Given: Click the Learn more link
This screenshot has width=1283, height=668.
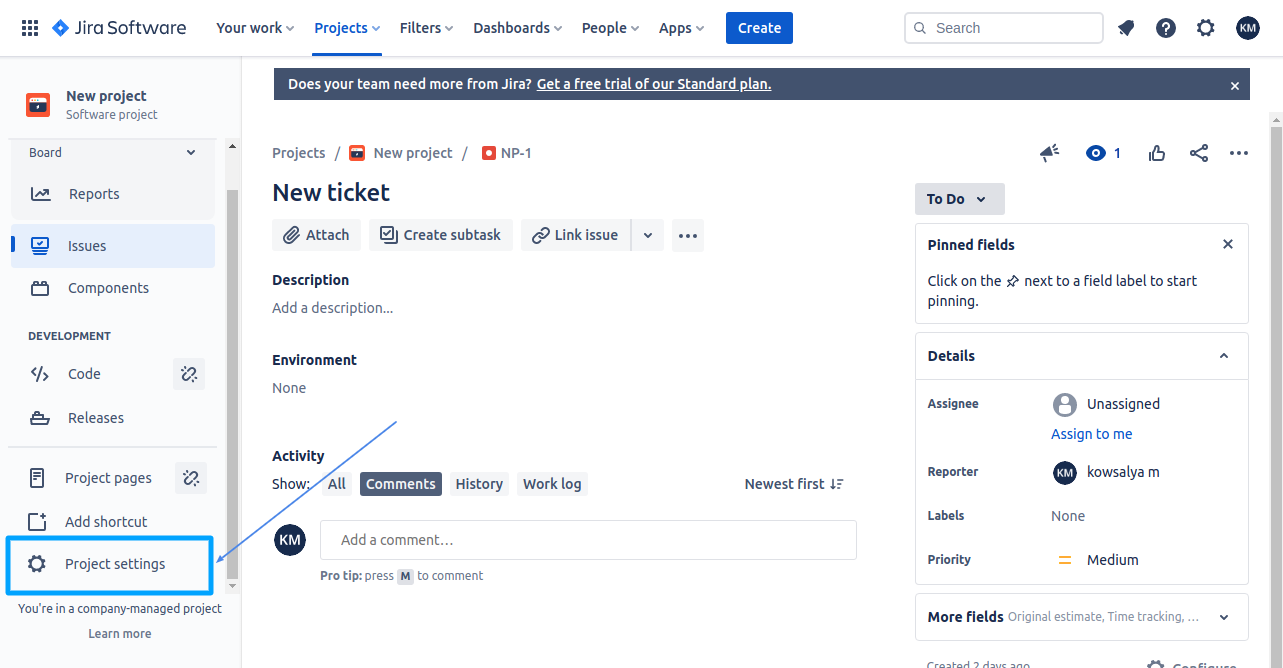Looking at the screenshot, I should click(x=120, y=634).
